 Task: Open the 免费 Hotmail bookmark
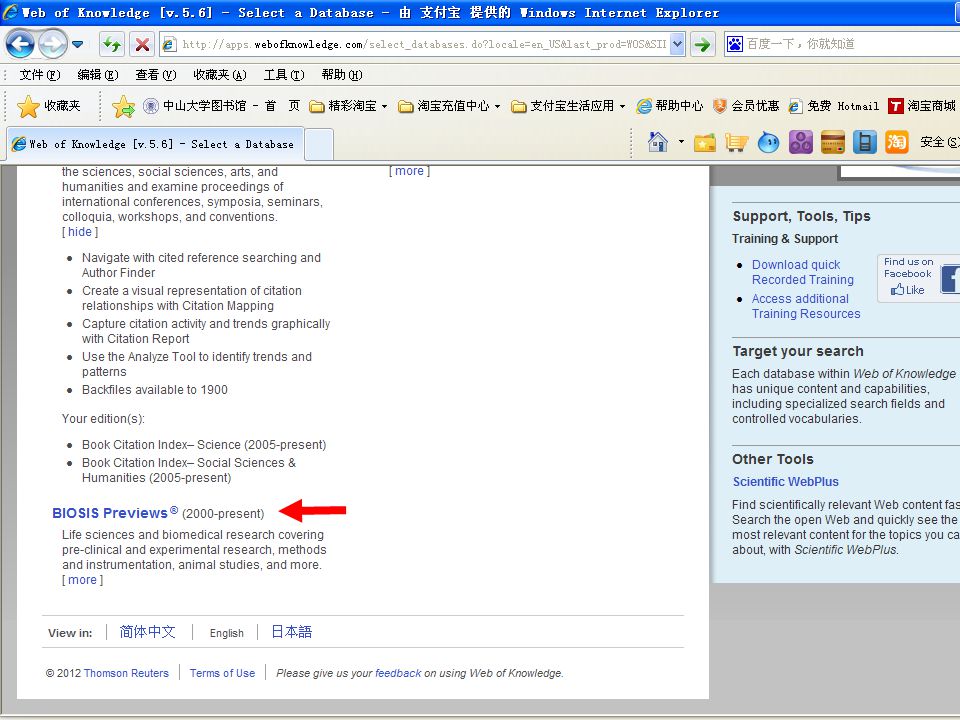pos(833,106)
